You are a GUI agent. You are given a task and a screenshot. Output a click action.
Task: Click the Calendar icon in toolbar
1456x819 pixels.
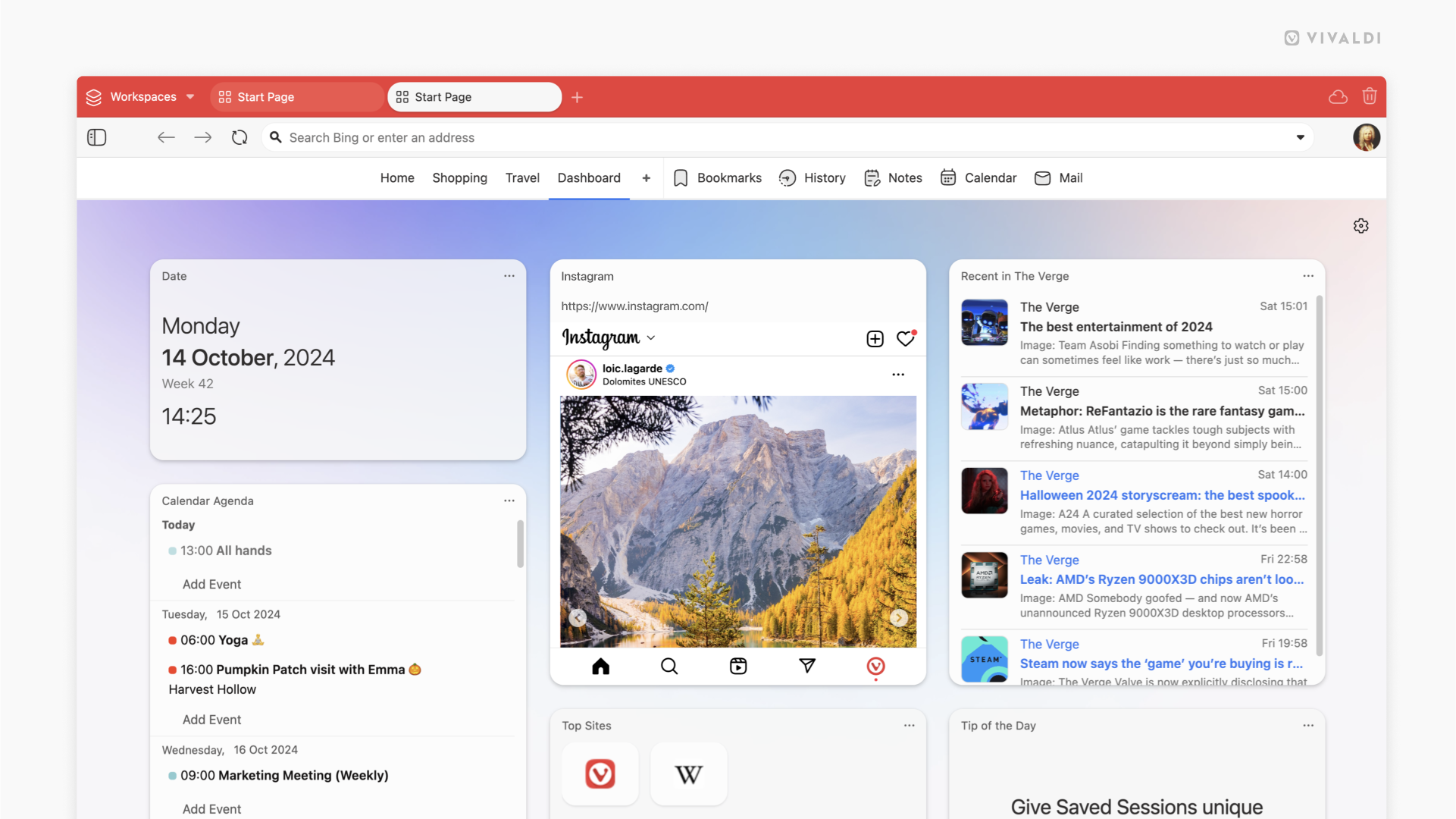(948, 178)
